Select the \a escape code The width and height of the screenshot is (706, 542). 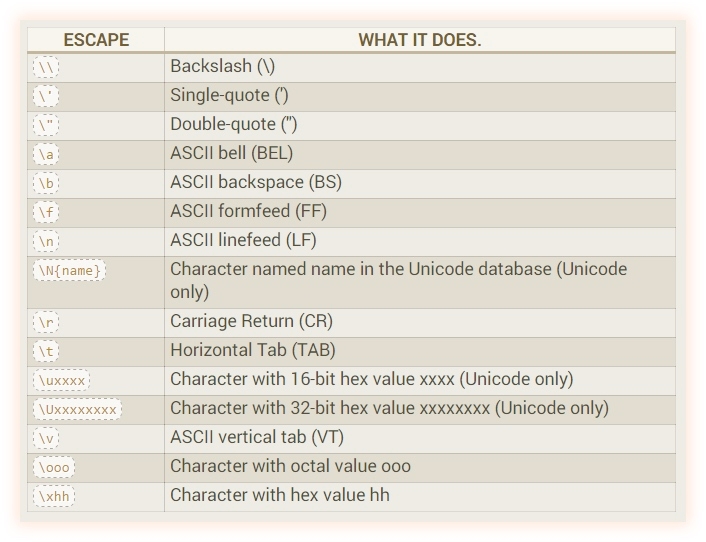tap(47, 154)
